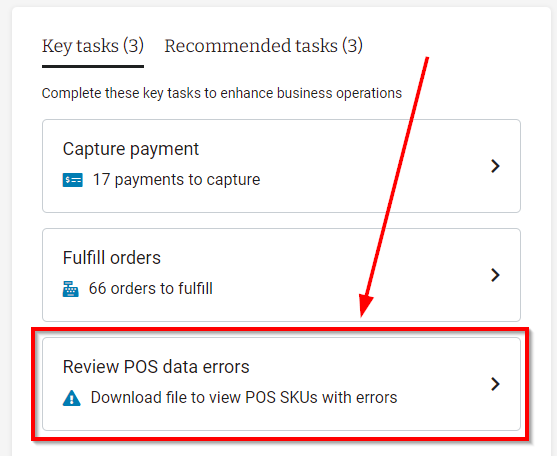Screen dimensions: 557x456
Task: Expand Review POS data errors chevron
Action: pos(495,384)
